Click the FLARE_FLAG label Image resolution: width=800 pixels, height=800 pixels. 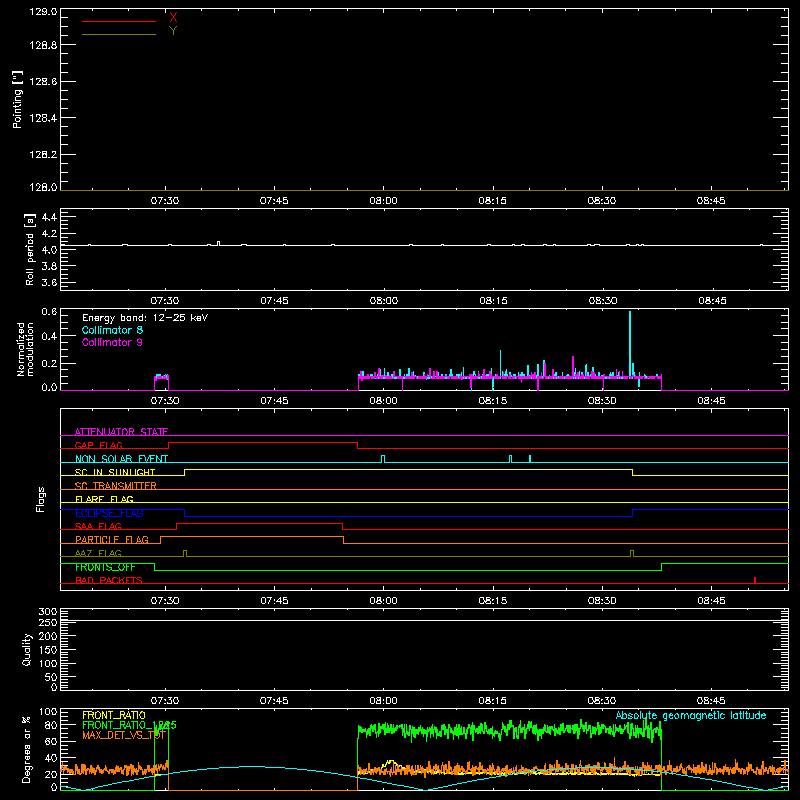tap(104, 499)
